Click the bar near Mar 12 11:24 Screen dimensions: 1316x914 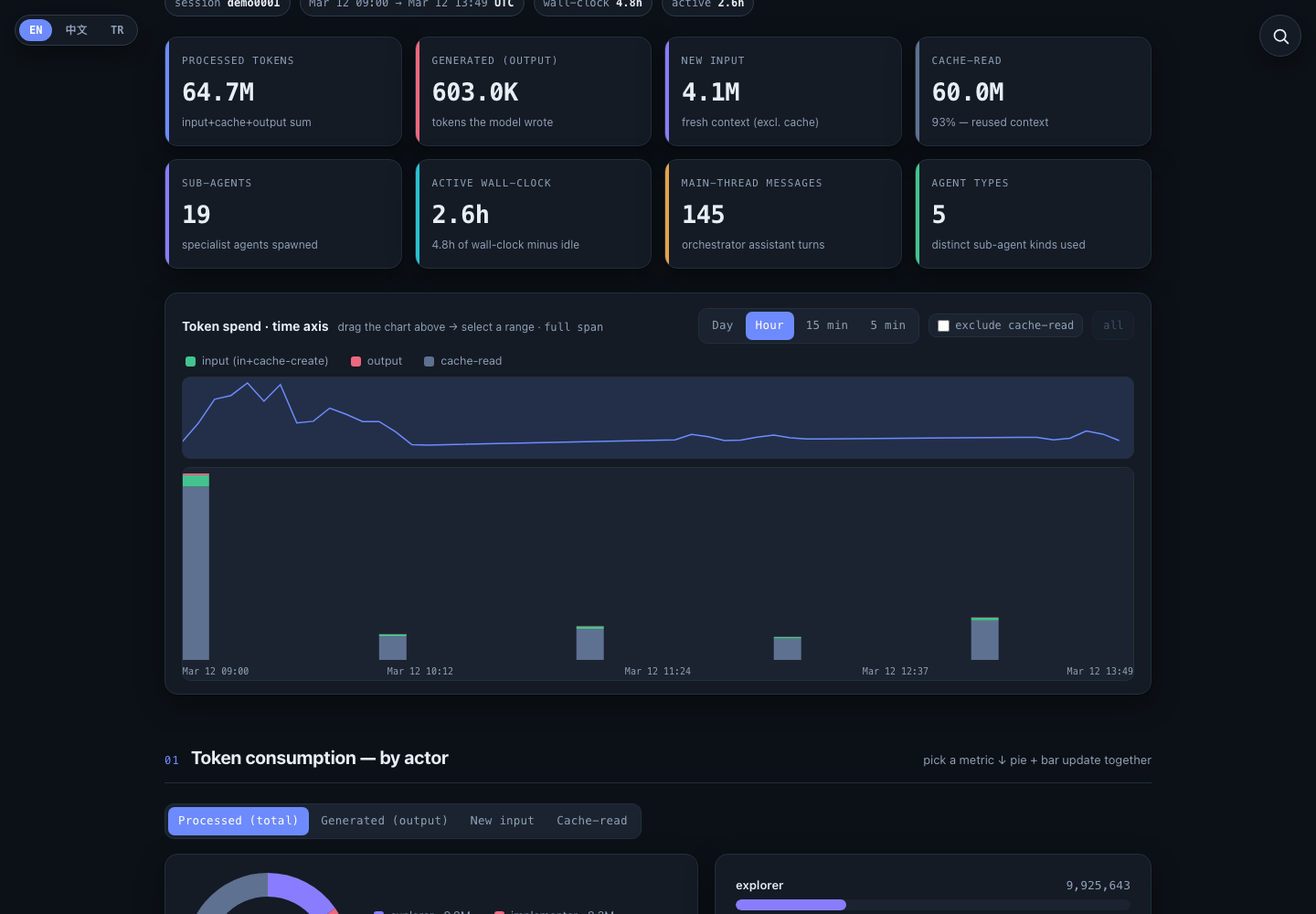coord(590,643)
